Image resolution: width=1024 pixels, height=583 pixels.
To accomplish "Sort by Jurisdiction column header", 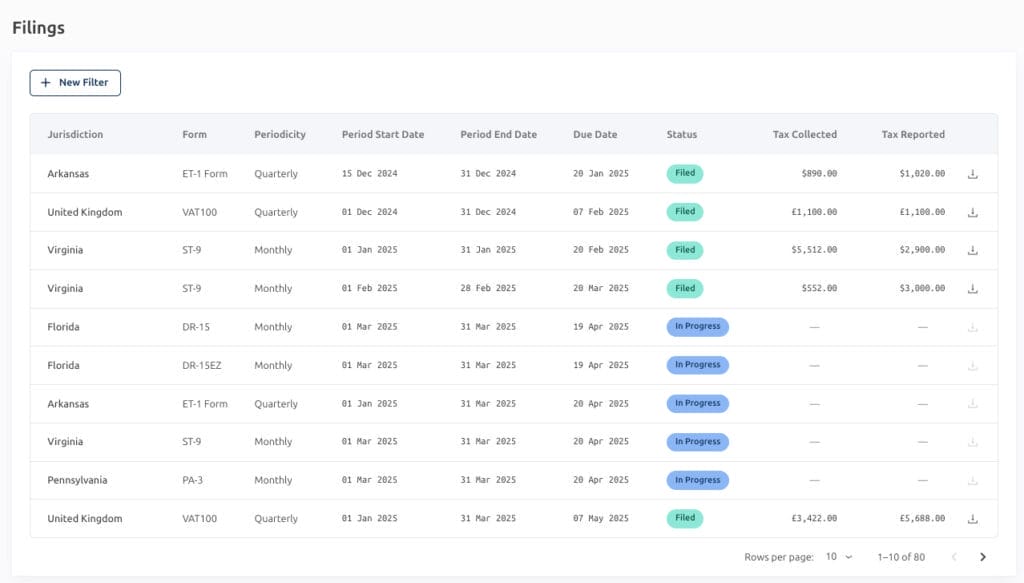I will (75, 134).
